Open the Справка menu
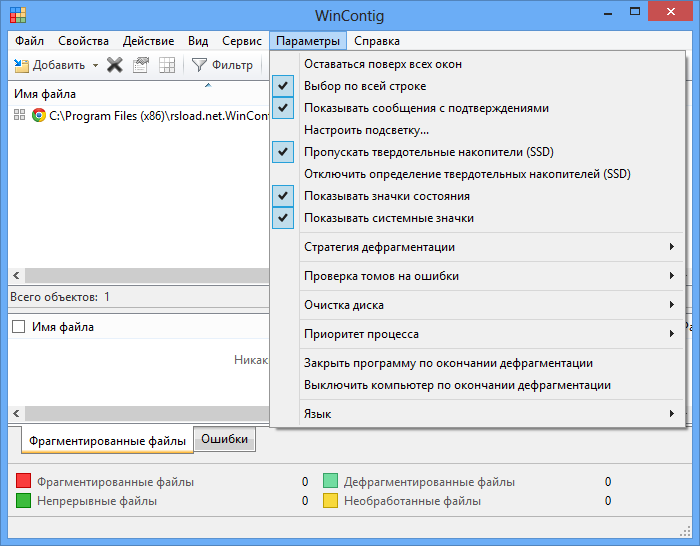Screen dimensions: 700x546 (x=377, y=41)
